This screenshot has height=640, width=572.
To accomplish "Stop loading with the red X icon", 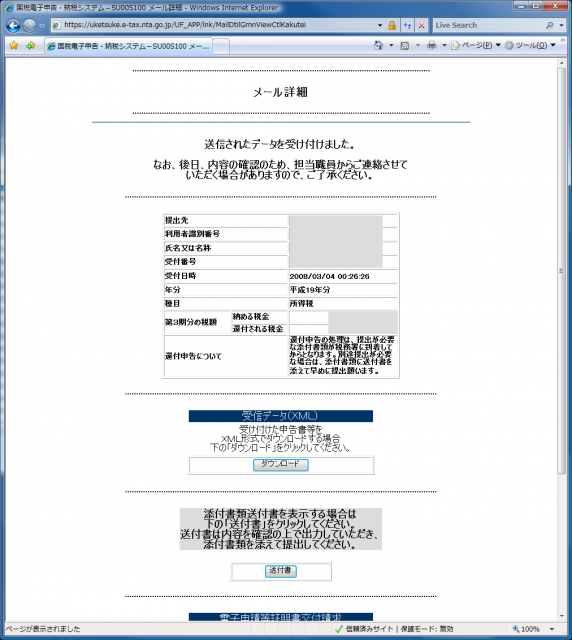I will click(x=422, y=25).
